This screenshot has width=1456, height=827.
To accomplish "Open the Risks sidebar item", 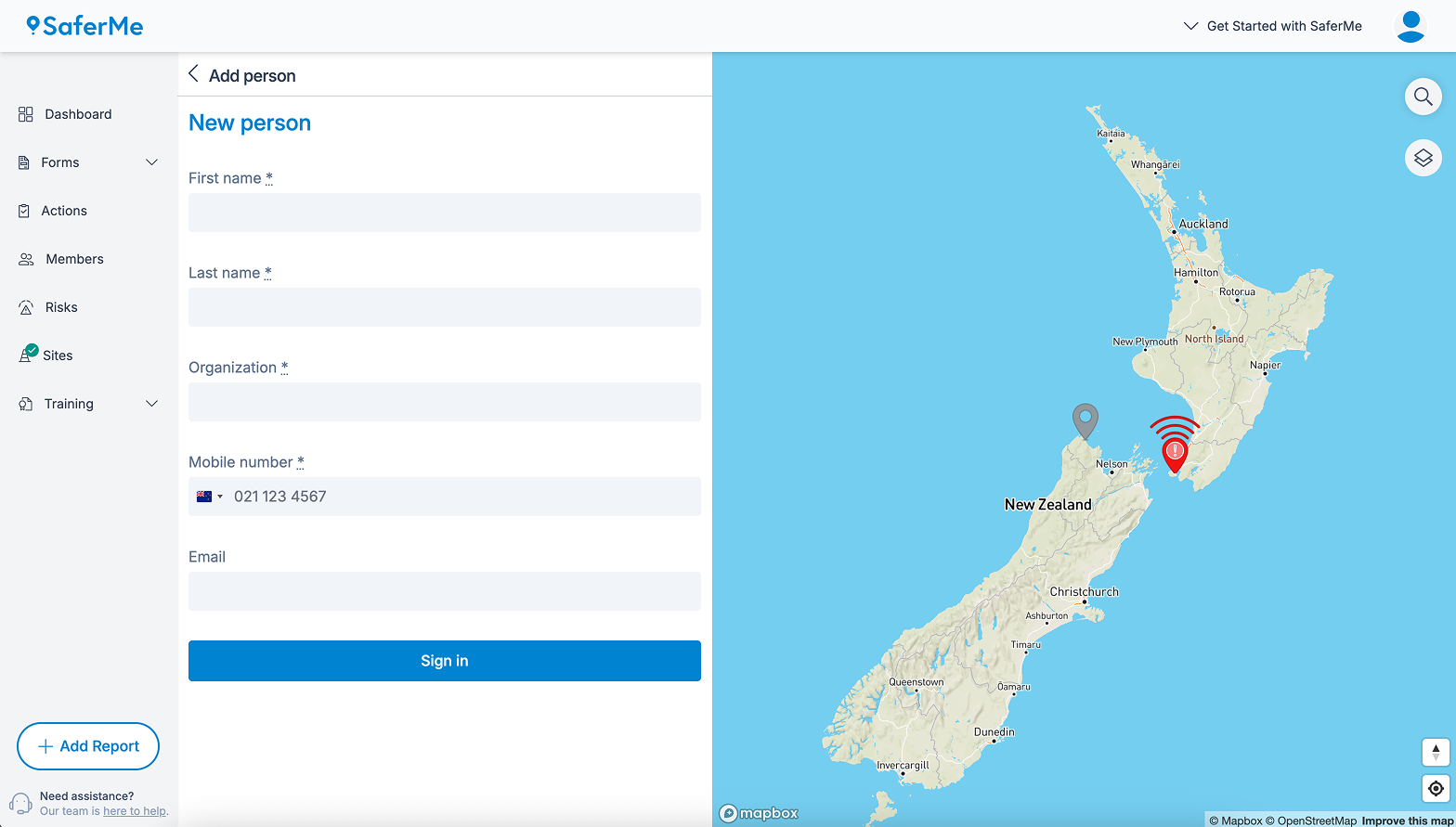I will [61, 307].
